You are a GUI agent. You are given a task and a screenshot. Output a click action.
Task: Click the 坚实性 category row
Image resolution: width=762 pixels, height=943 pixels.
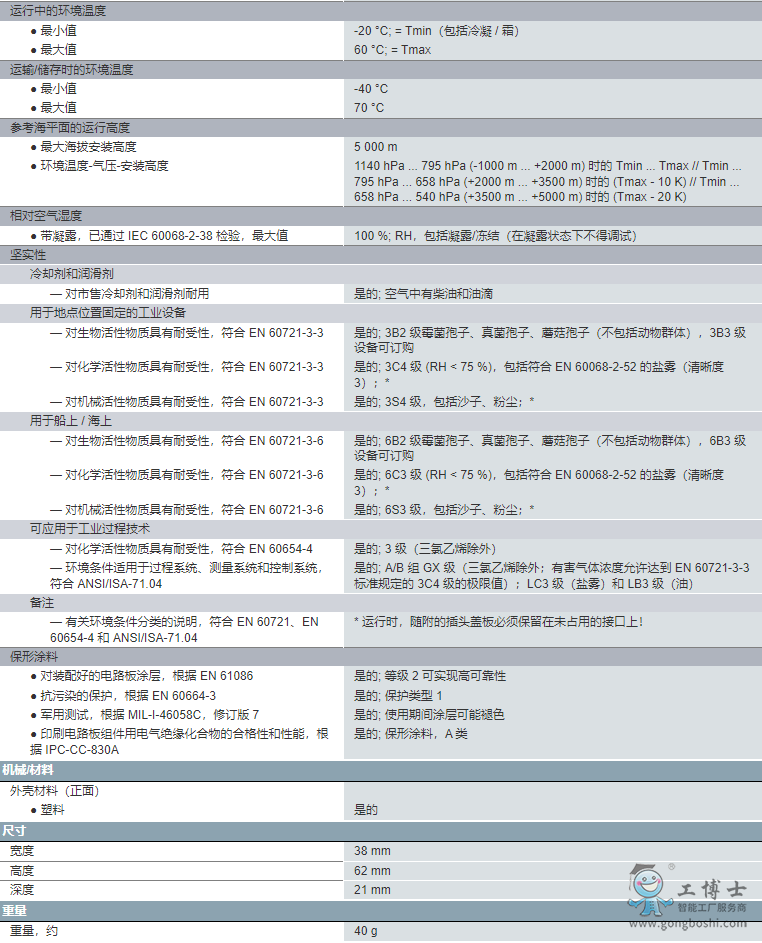pyautogui.click(x=28, y=255)
